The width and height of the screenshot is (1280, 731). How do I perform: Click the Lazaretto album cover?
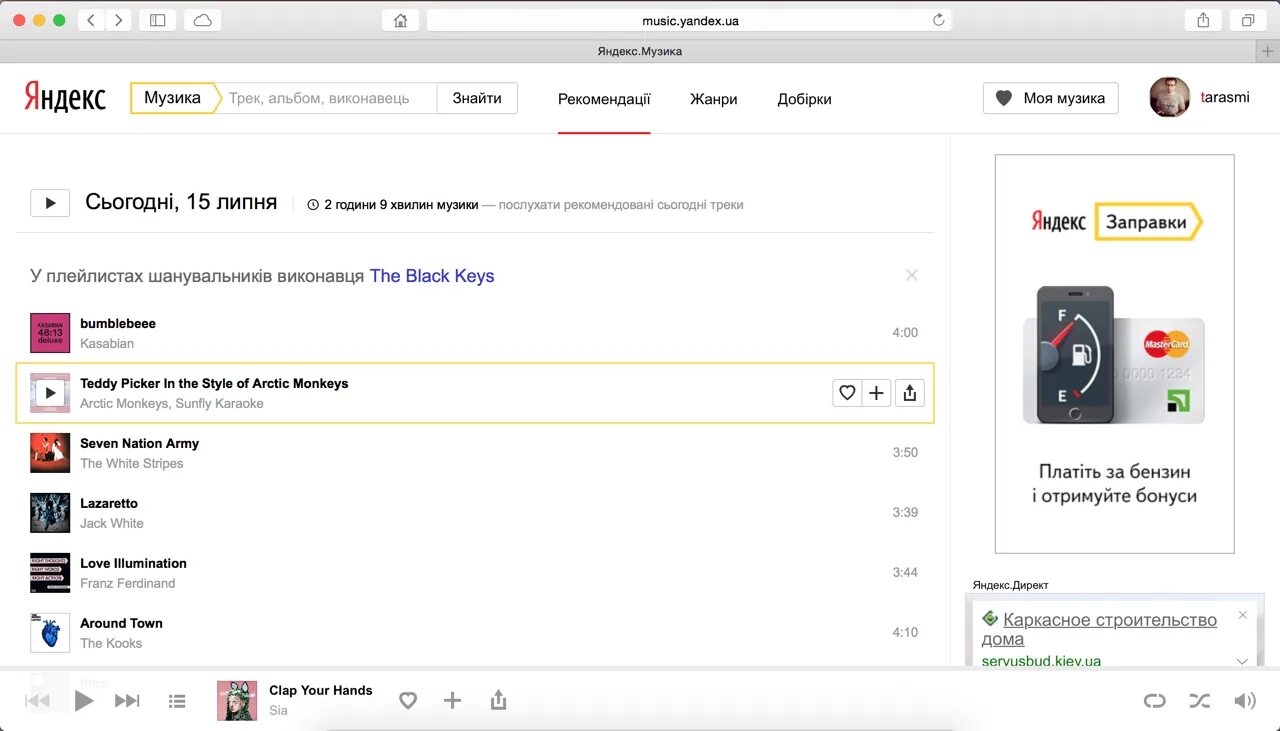pyautogui.click(x=50, y=513)
